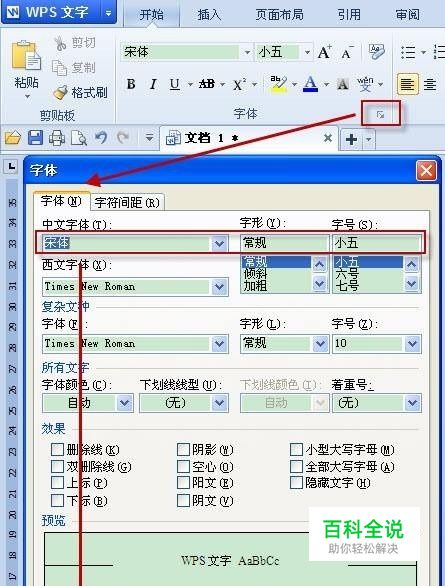Click the Cut (剪切) scissors icon

(x=60, y=43)
